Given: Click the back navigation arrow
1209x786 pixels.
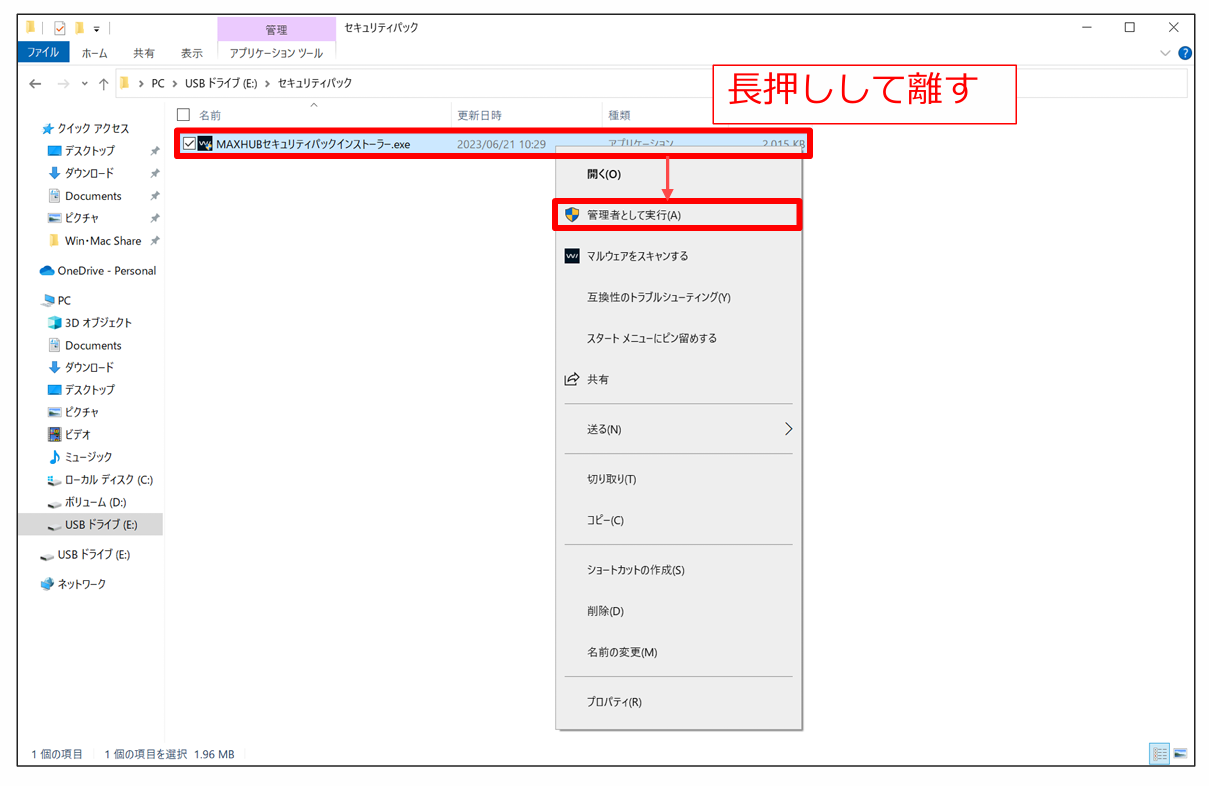Looking at the screenshot, I should point(36,83).
